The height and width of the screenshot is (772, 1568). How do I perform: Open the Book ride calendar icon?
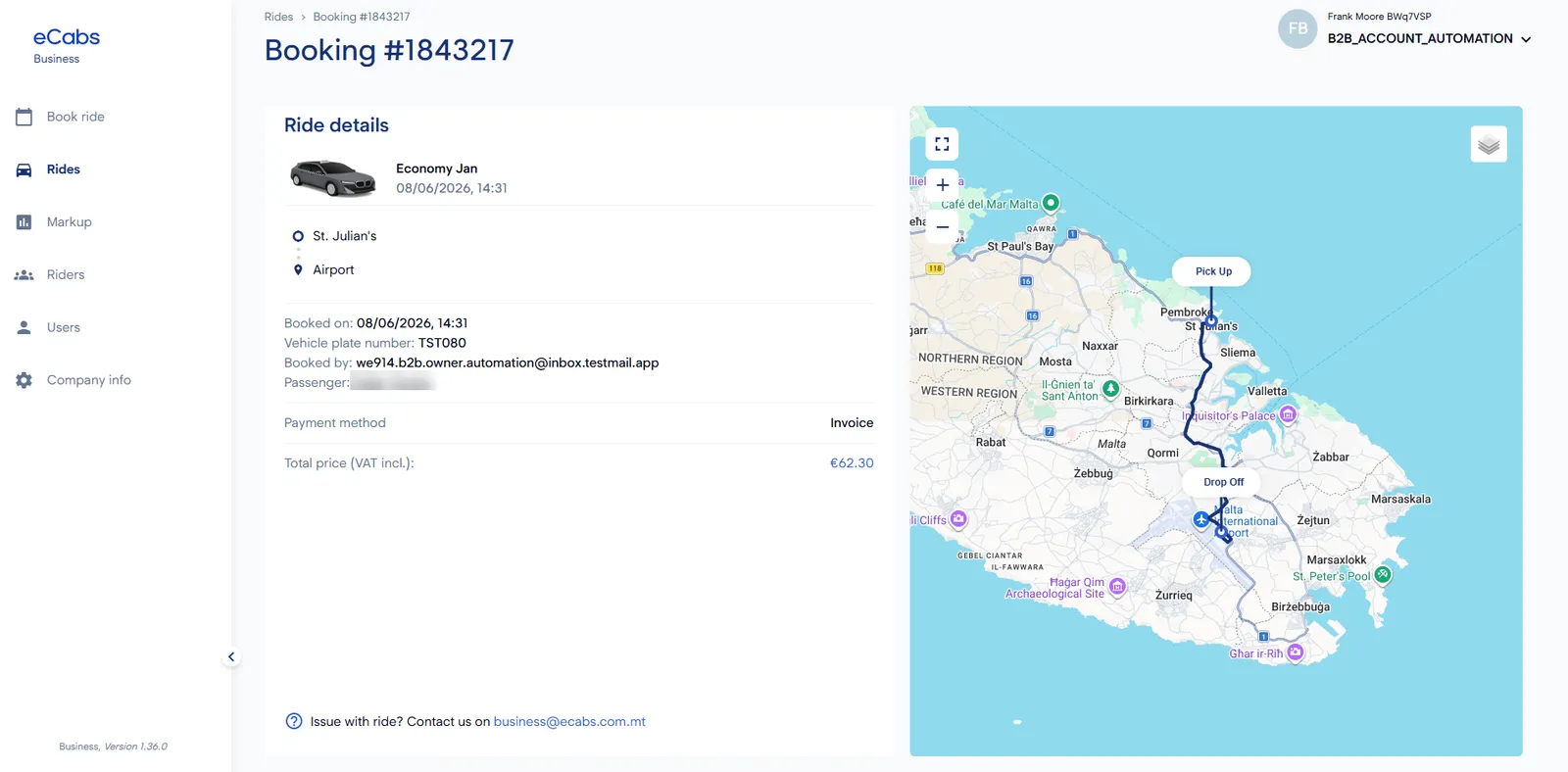[x=24, y=117]
